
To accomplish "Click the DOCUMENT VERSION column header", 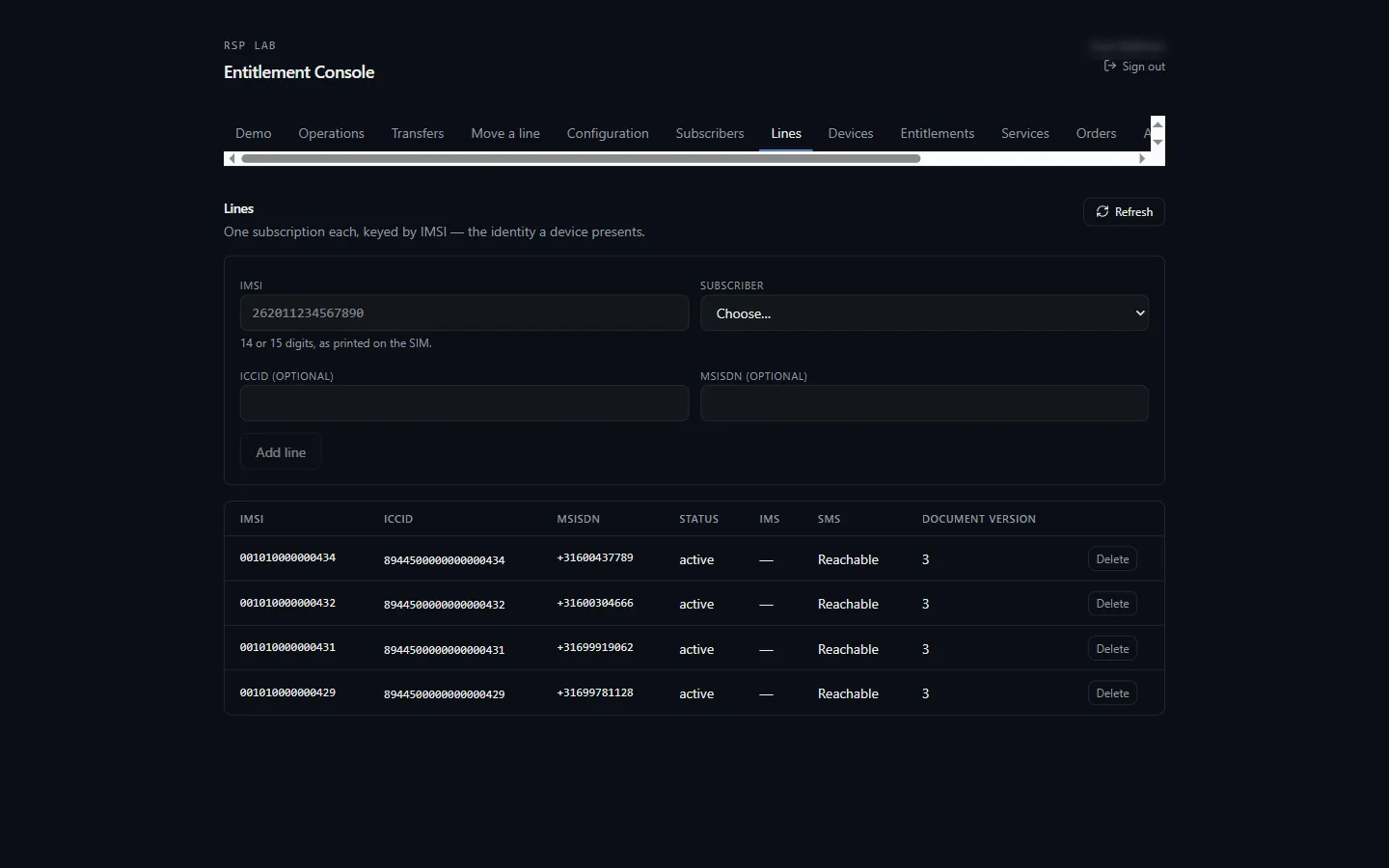I will pyautogui.click(x=979, y=519).
